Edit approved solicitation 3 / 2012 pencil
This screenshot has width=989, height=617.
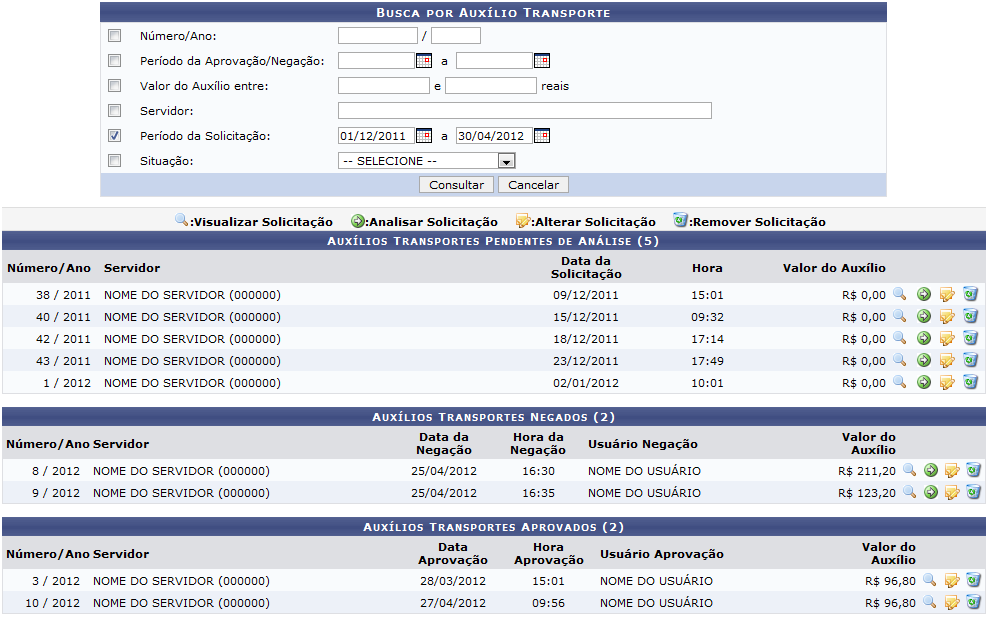click(952, 580)
